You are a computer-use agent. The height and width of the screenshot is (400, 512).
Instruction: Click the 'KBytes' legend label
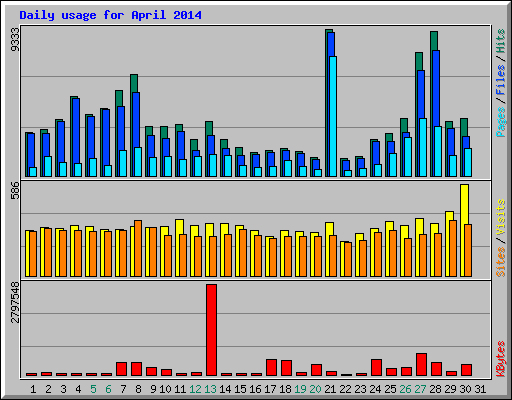click(x=500, y=359)
